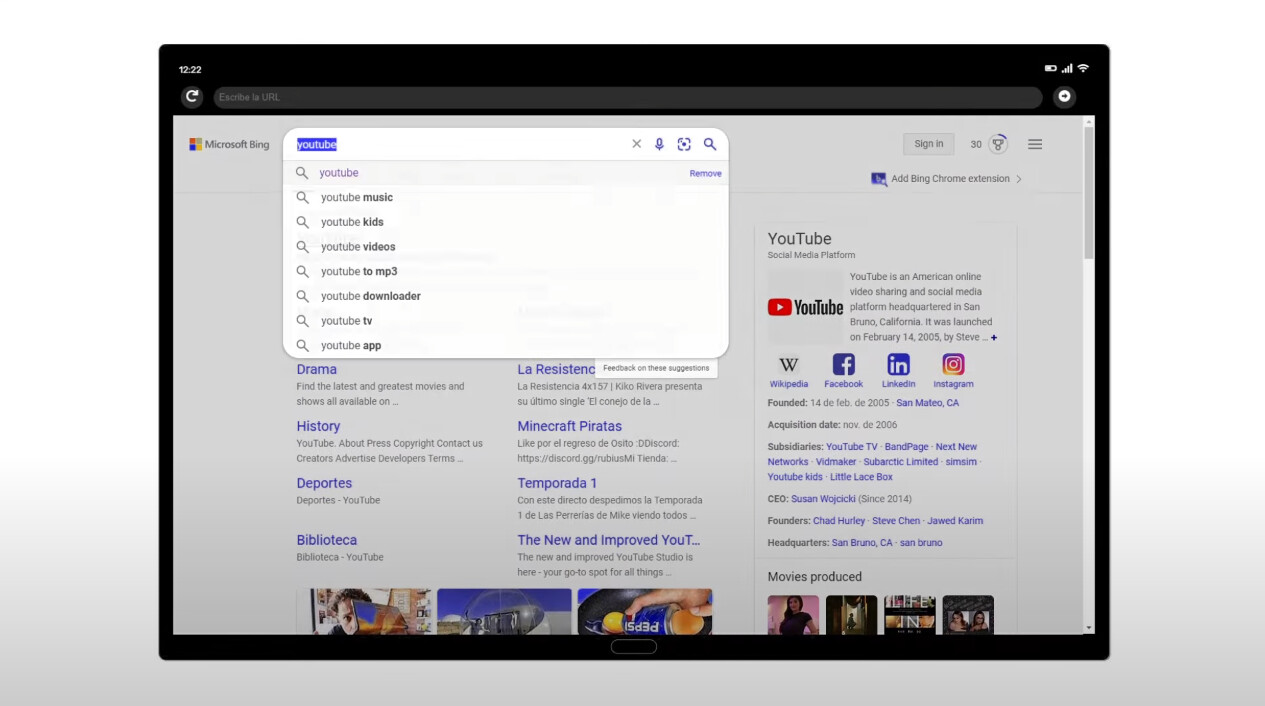This screenshot has width=1265, height=706.
Task: Click the 12:22 status bar clock
Action: point(190,70)
